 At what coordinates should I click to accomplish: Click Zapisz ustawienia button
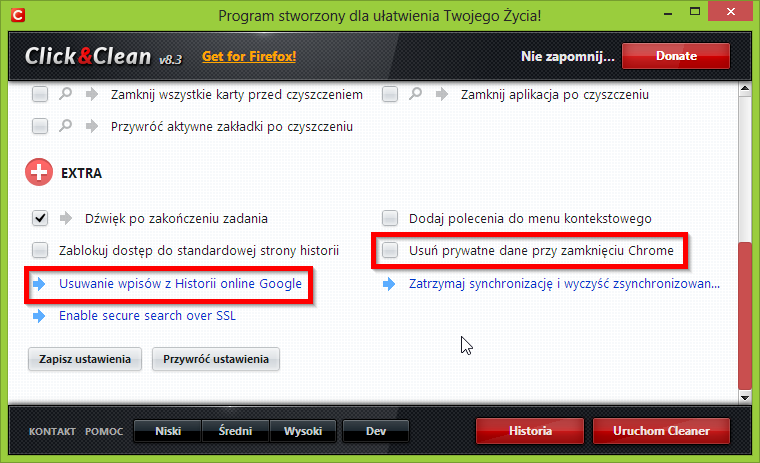(x=85, y=359)
